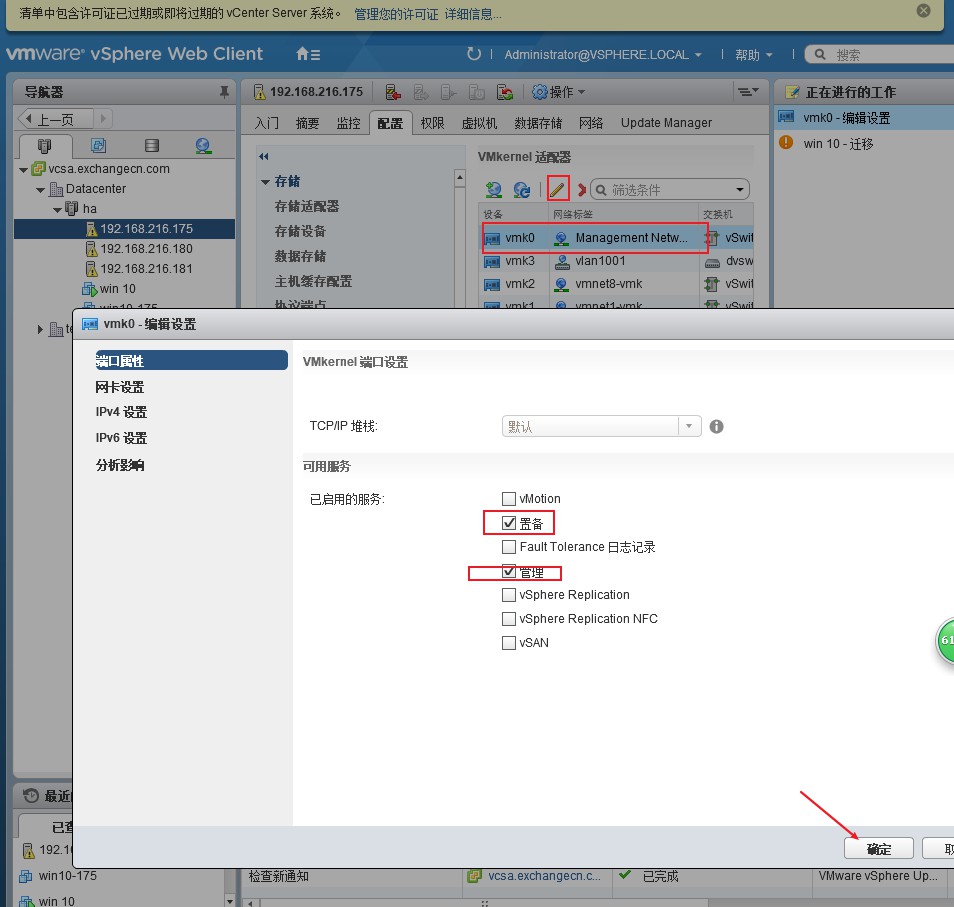Toggle the 置备 provisioning checkbox
Viewport: 954px width, 907px height.
[509, 523]
